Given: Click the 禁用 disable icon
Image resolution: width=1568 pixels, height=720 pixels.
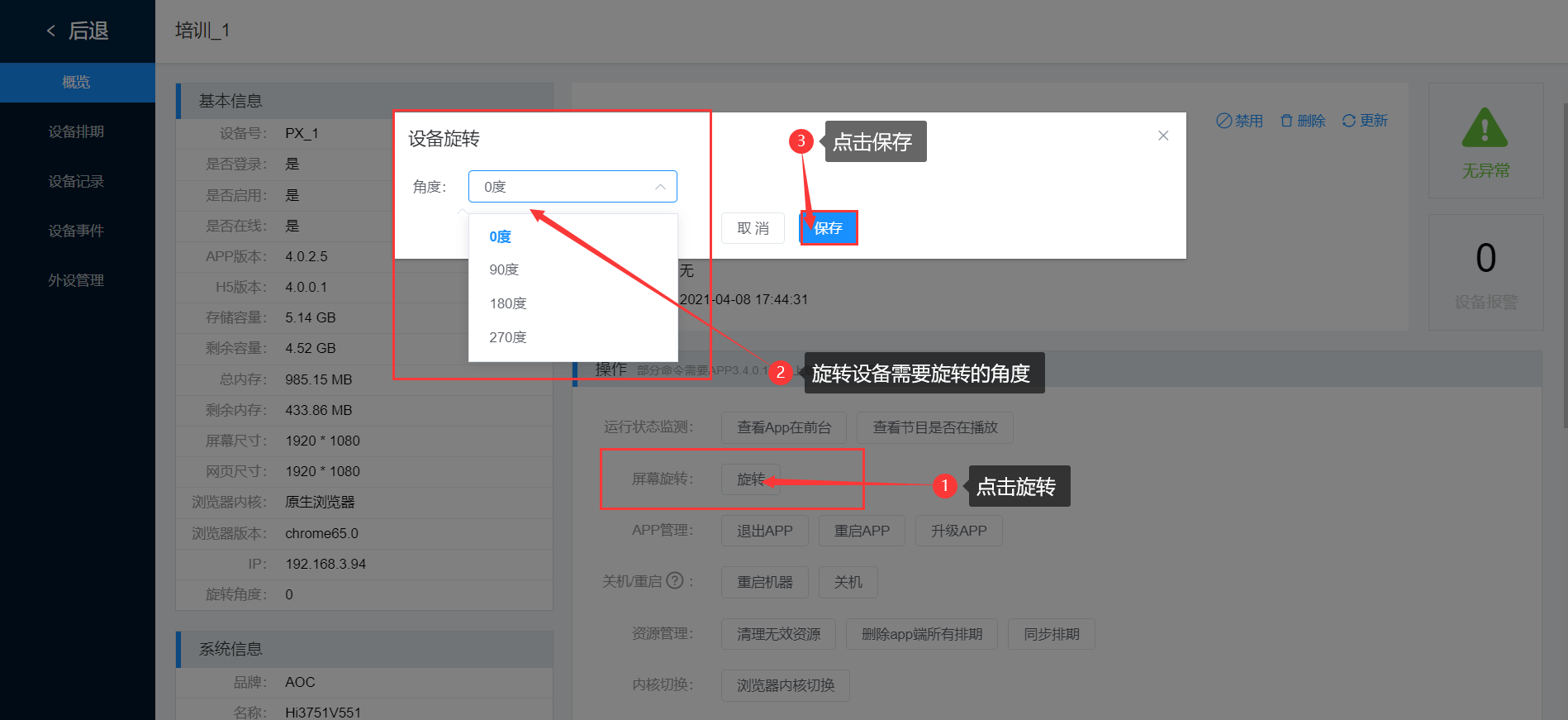Looking at the screenshot, I should tap(1224, 121).
